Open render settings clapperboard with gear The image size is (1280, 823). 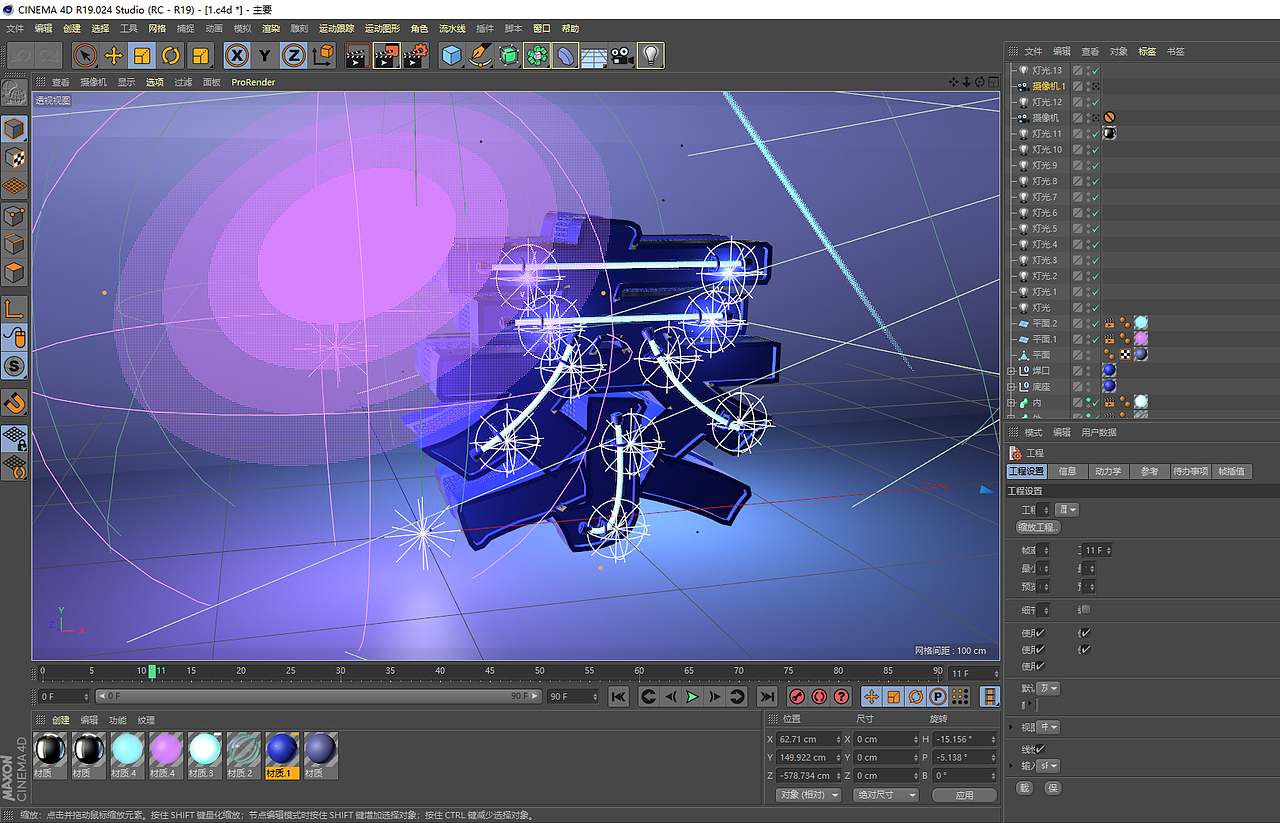coord(416,55)
